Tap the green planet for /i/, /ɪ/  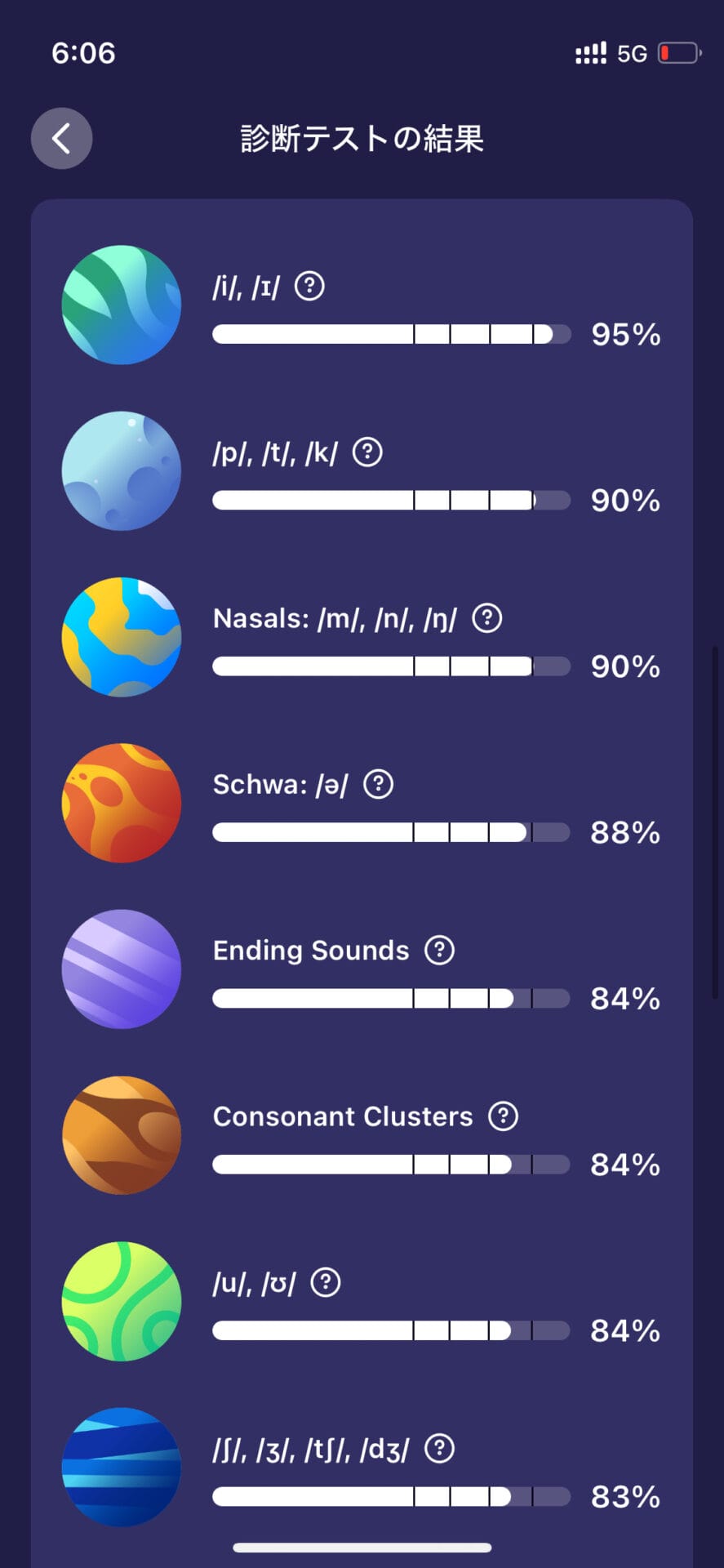(122, 305)
